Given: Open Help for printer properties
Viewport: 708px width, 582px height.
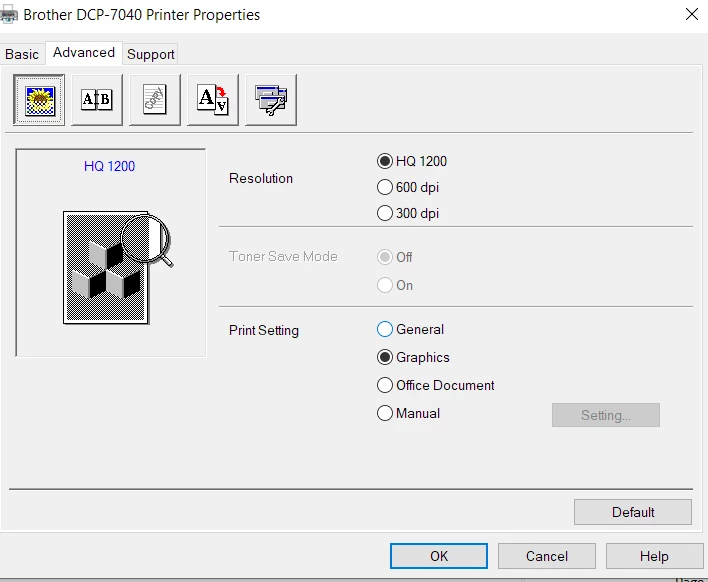Looking at the screenshot, I should [x=654, y=556].
